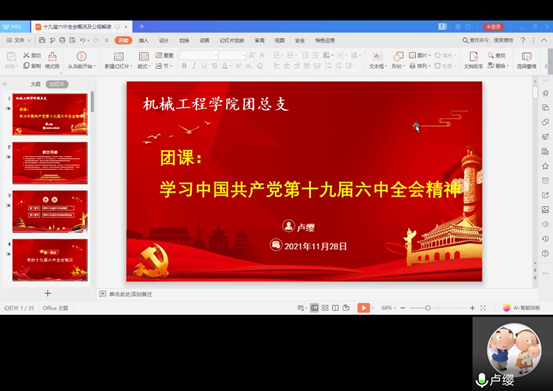
Task: Click the Undo arrow icon
Action: [x=83, y=40]
